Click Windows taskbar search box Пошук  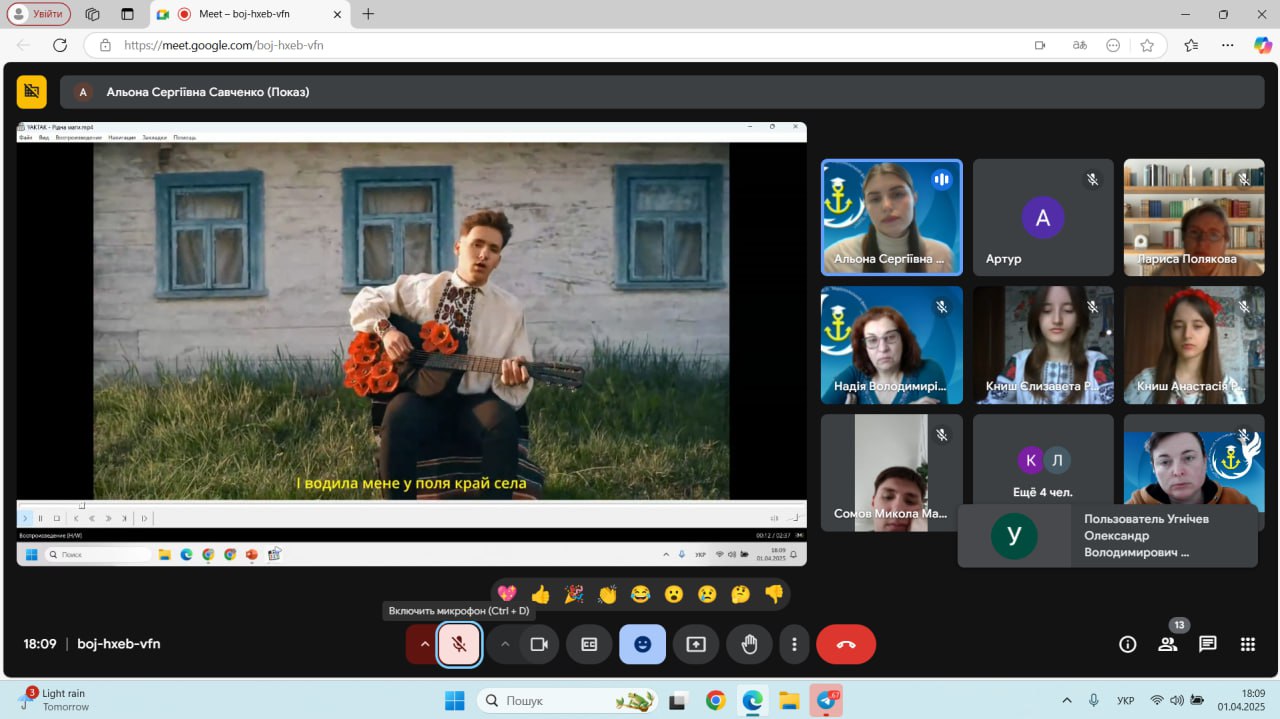[x=568, y=701]
